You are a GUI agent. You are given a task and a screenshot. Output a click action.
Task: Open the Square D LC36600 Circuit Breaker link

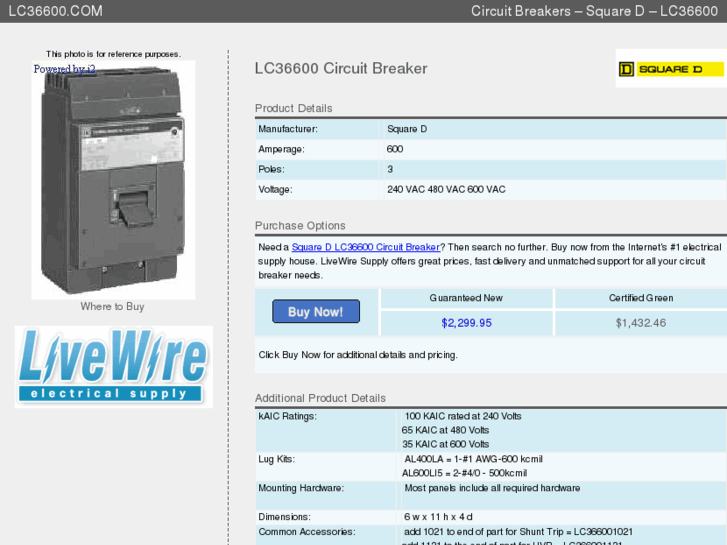click(366, 247)
